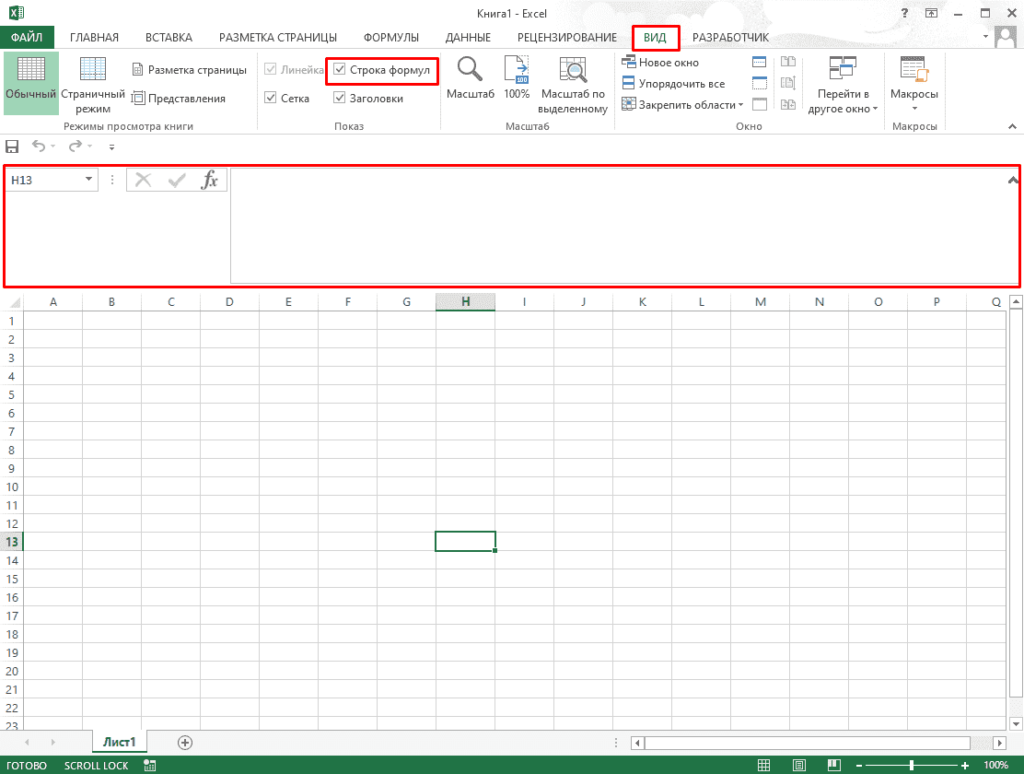Collapse the formula bar
Screen dimensions: 1024x774
[x=1012, y=180]
